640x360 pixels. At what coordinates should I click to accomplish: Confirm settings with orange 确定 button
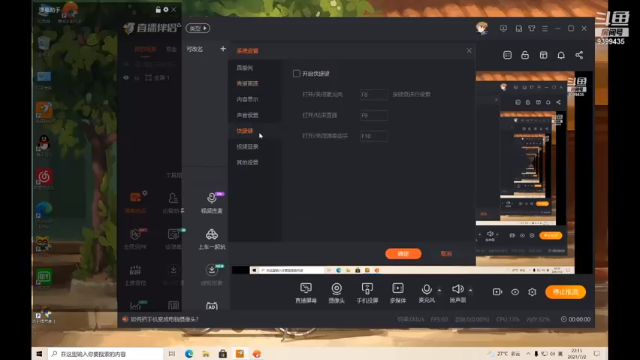coord(403,253)
